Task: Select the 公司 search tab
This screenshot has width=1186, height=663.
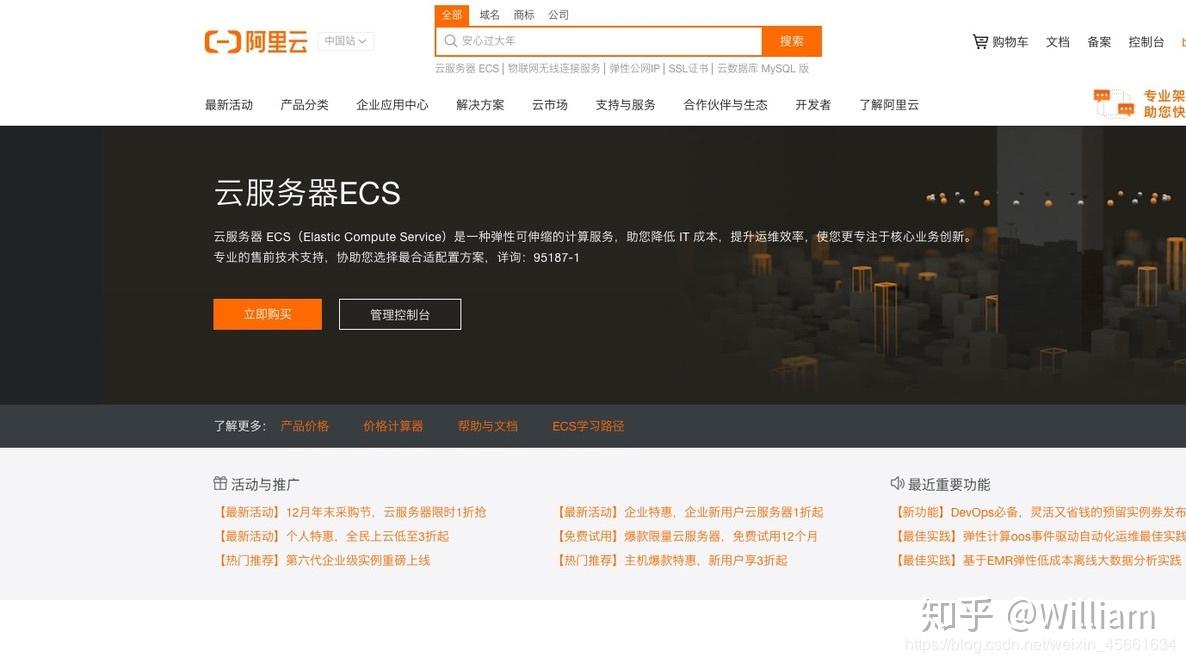Action: (x=558, y=15)
